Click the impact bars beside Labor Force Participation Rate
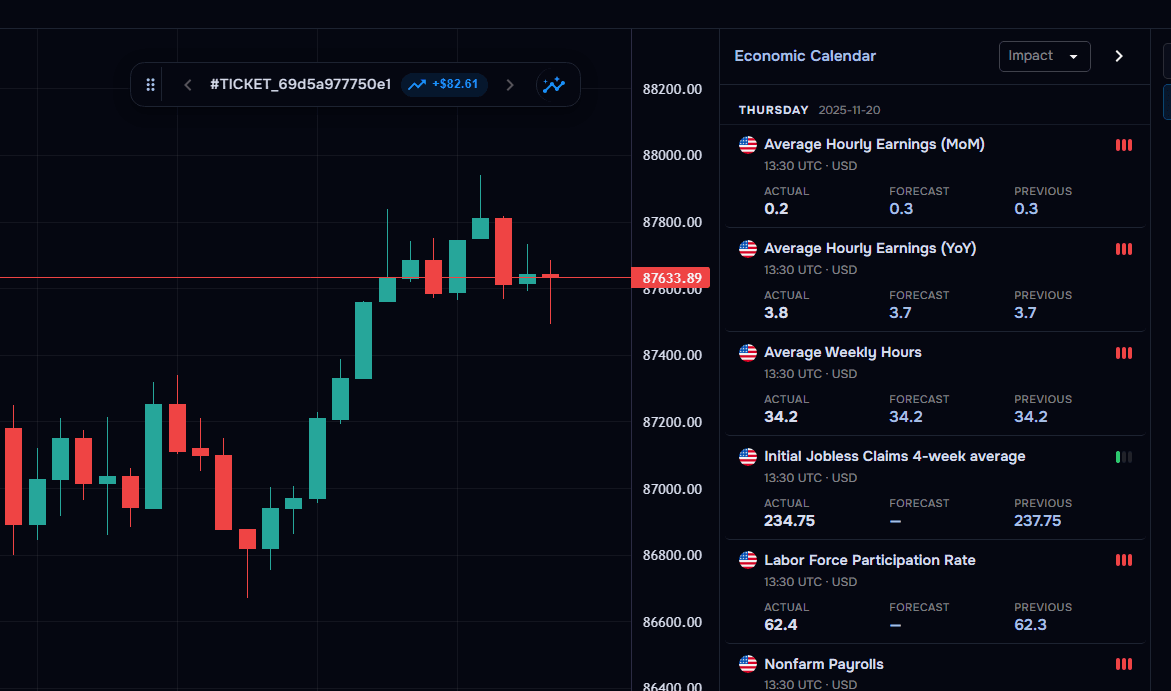Screen dimensions: 1171x691 coord(1124,560)
